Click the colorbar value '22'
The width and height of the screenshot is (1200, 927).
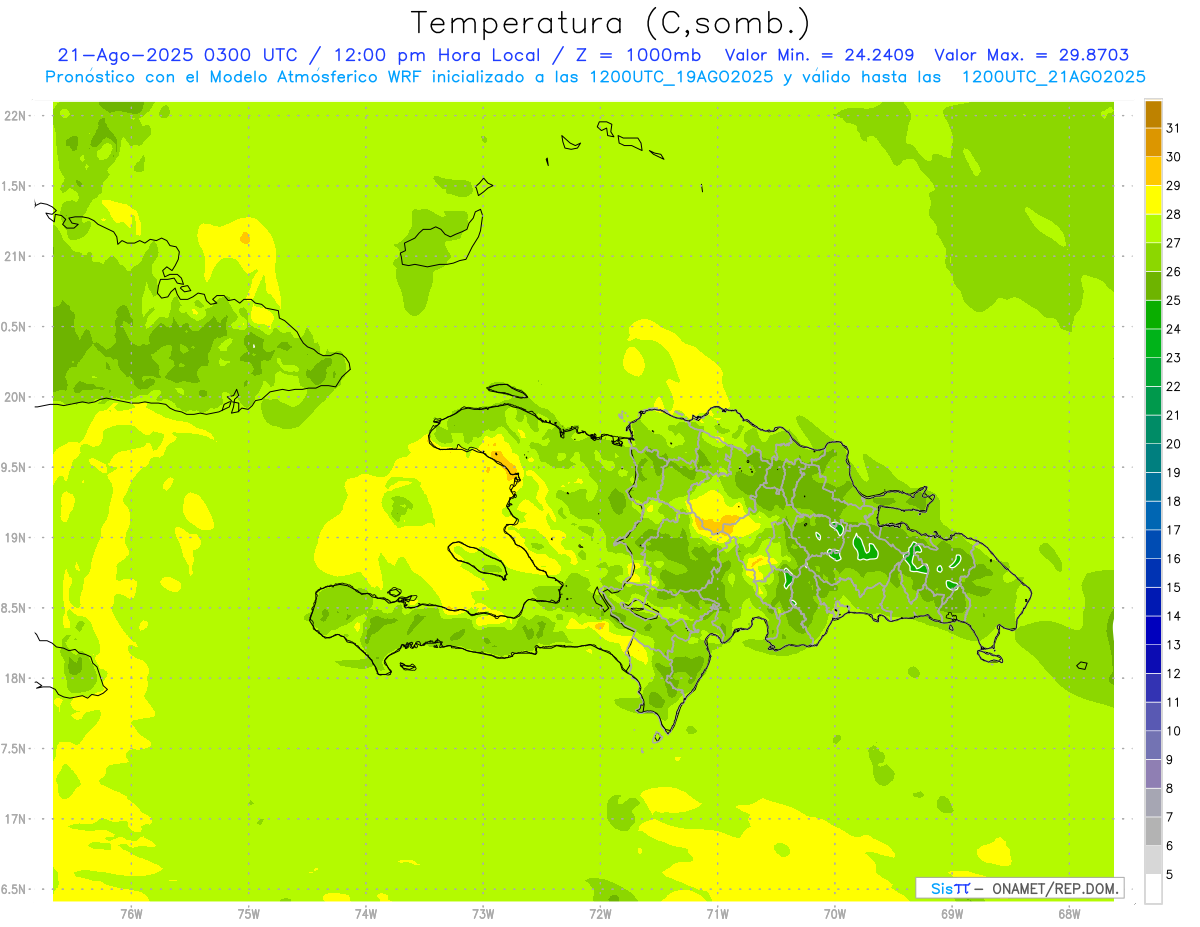click(1174, 387)
